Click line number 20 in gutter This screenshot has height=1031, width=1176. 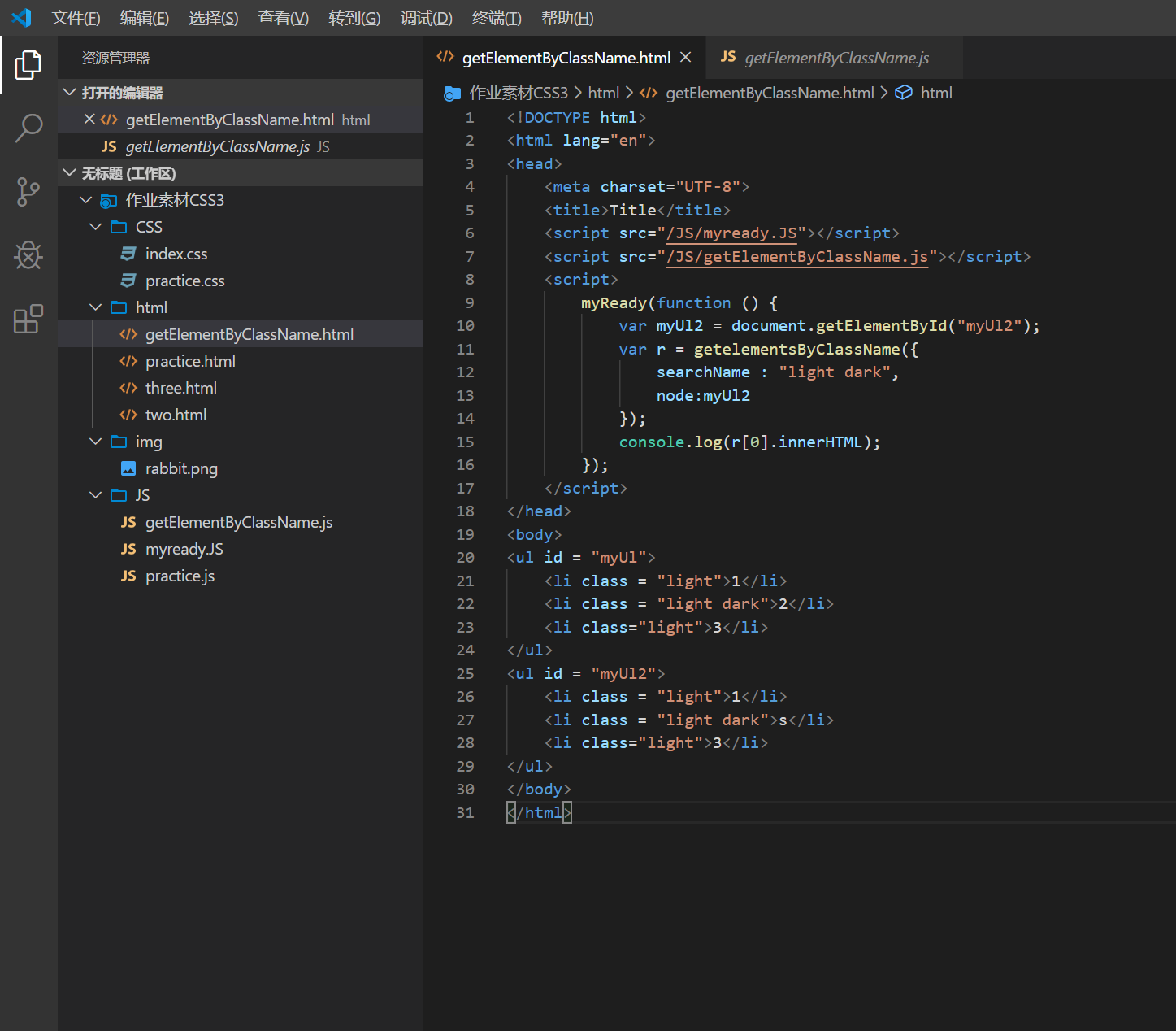[x=465, y=558]
